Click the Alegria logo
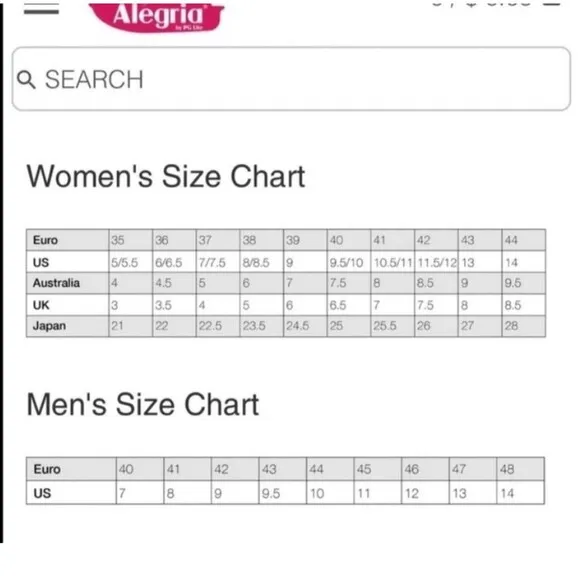The height and width of the screenshot is (580, 580). 157,16
